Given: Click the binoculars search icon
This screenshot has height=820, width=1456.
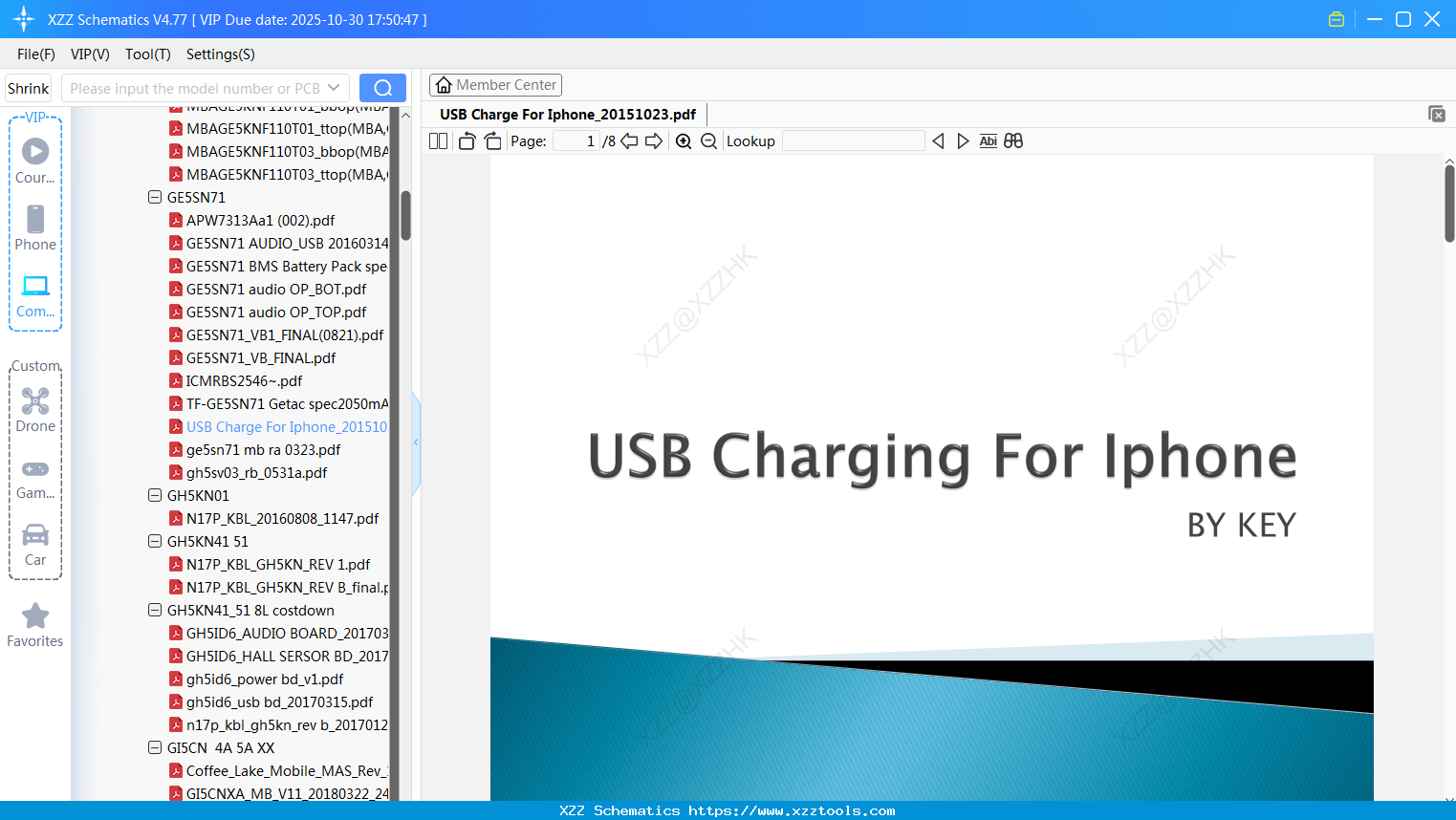Looking at the screenshot, I should point(1013,140).
